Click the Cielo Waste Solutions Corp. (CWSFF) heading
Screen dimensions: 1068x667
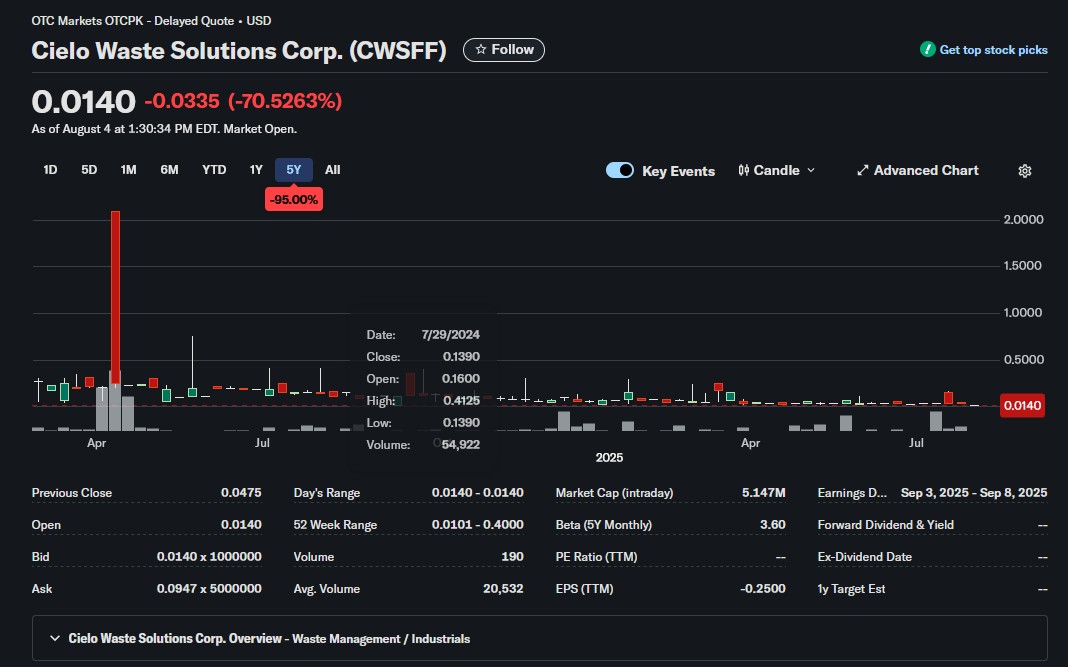[x=239, y=50]
